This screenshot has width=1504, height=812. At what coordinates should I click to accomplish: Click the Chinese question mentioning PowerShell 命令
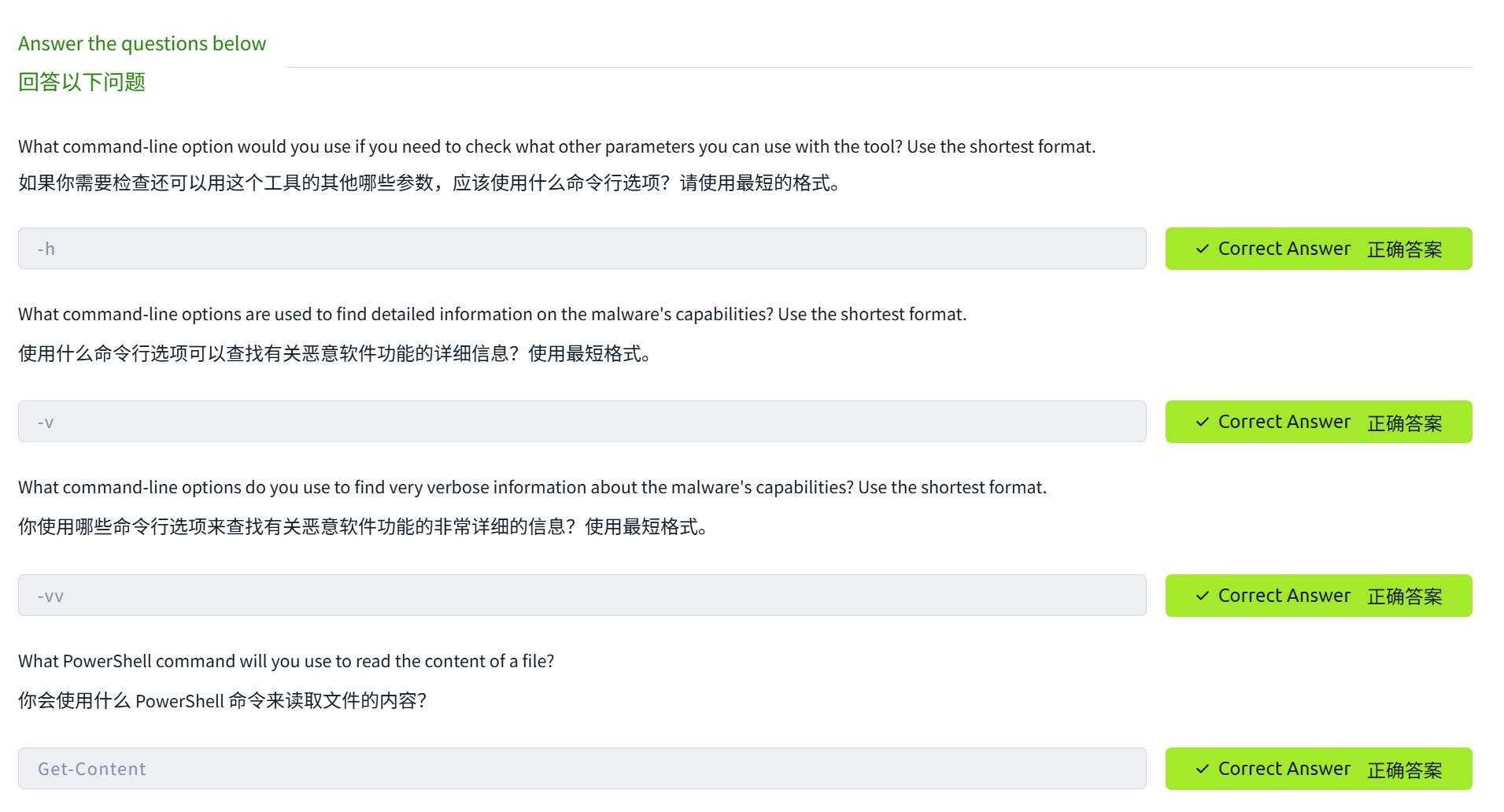point(222,701)
